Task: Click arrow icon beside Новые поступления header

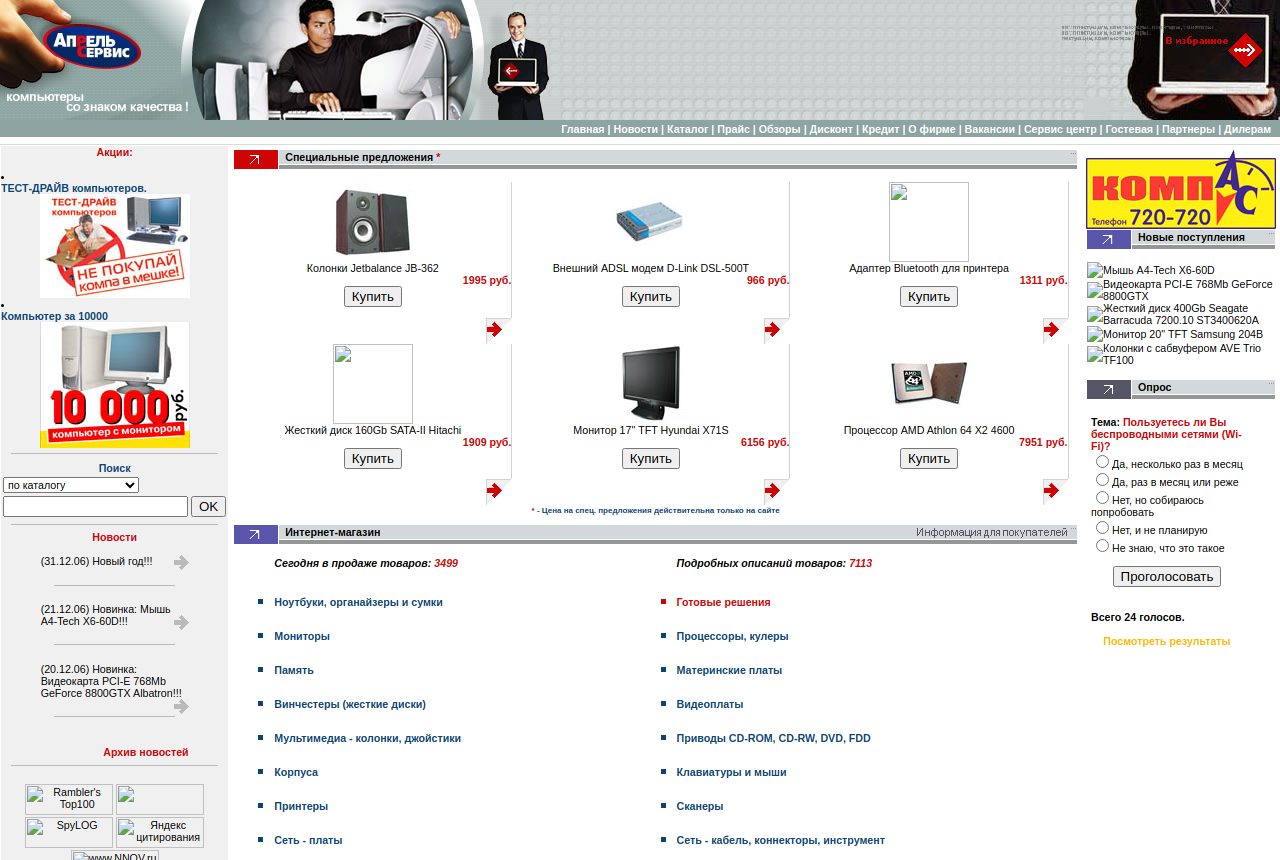Action: pos(1109,239)
